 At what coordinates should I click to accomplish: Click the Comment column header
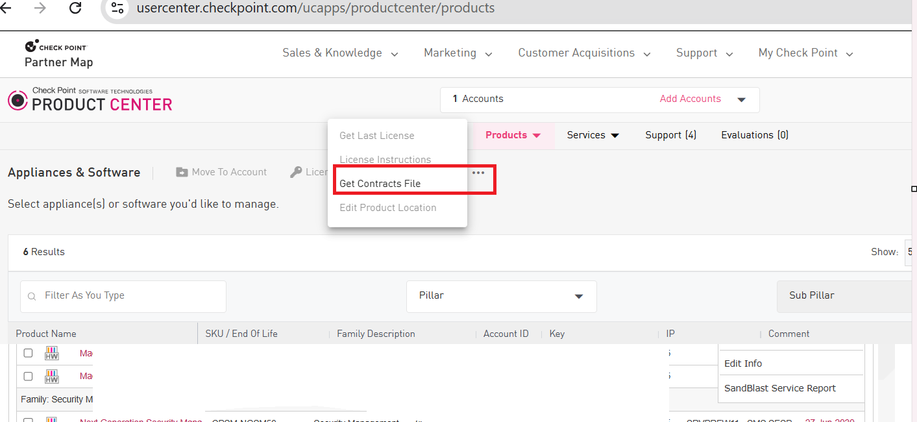[789, 334]
